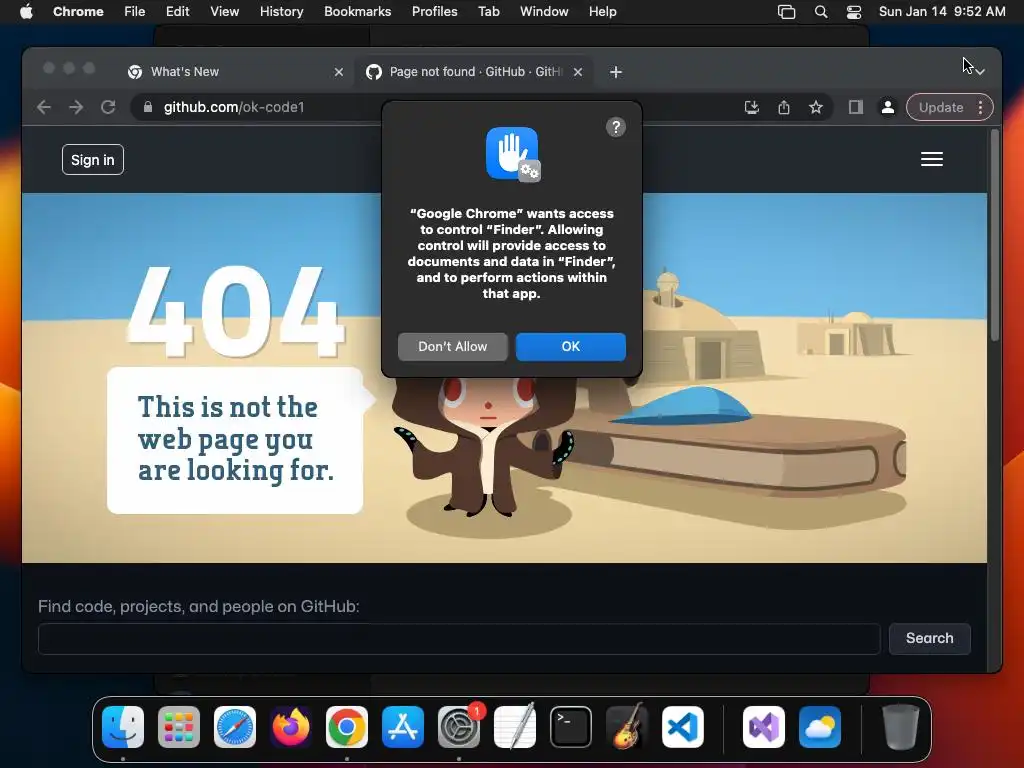Image resolution: width=1024 pixels, height=768 pixels.
Task: Go back with browser back arrow
Action: tap(44, 107)
